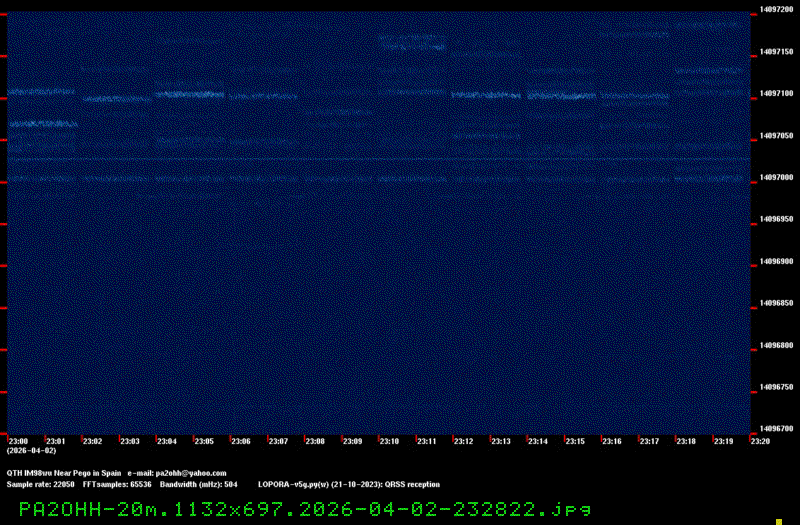Image resolution: width=800 pixels, height=525 pixels.
Task: Click the green PA2OHH-20m file name caption
Action: pos(305,509)
